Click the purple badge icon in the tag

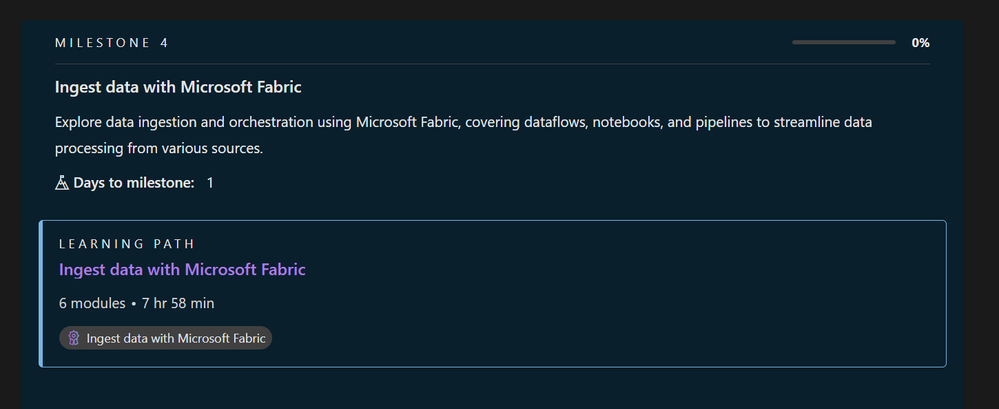pyautogui.click(x=73, y=339)
